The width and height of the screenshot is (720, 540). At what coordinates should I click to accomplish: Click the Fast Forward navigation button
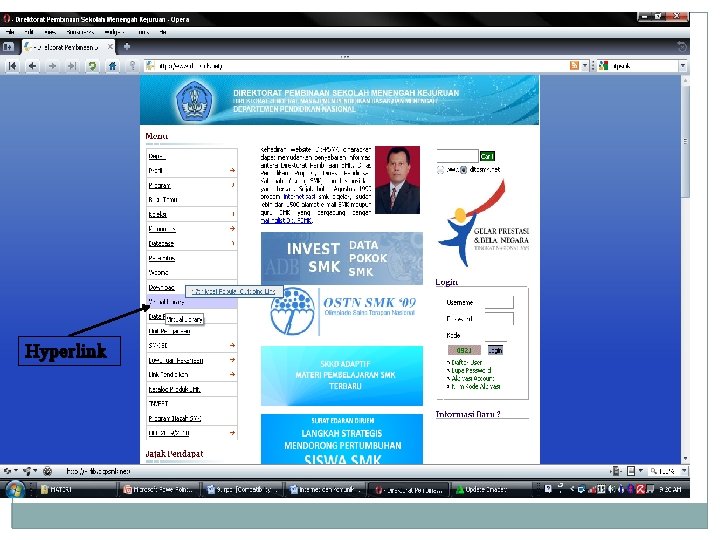[x=72, y=66]
